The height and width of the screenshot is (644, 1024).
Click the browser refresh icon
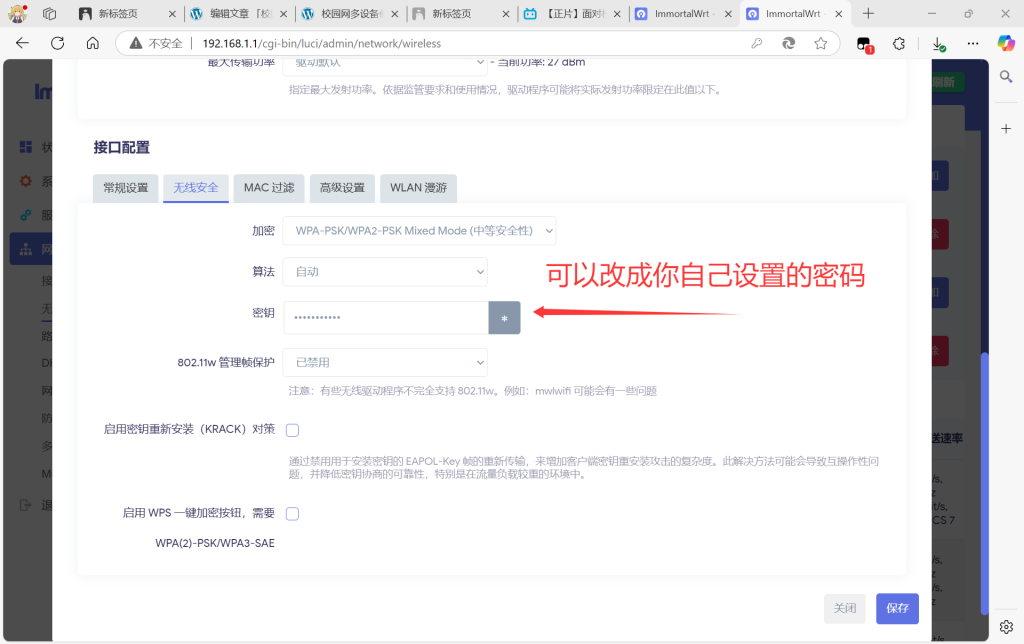pos(57,44)
